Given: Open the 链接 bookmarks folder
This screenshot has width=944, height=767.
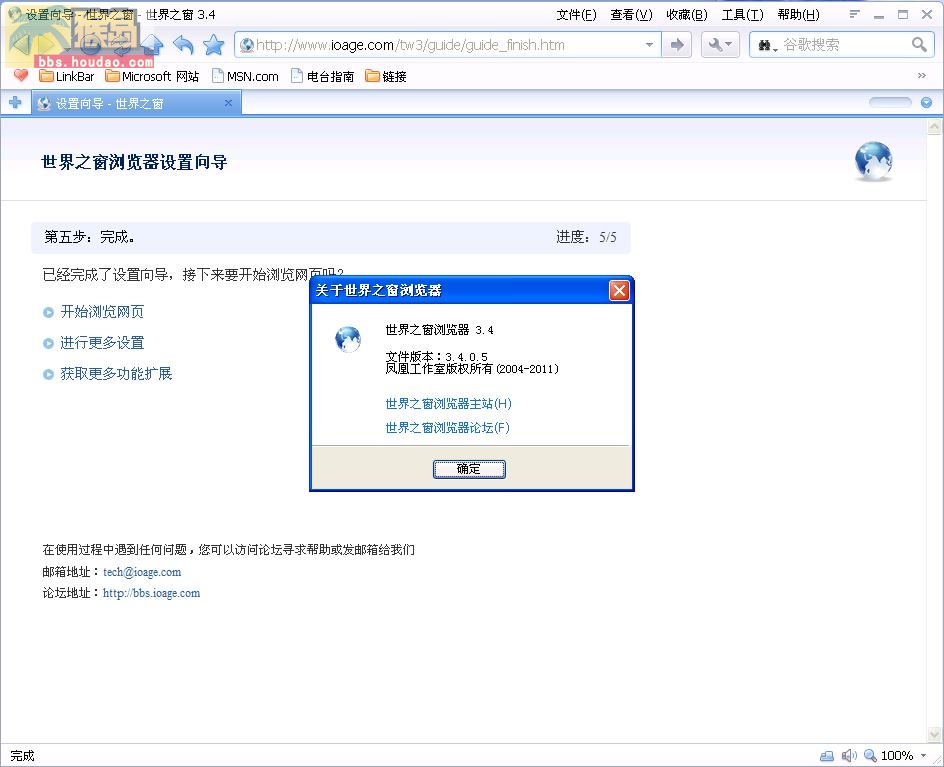Looking at the screenshot, I should pos(387,76).
